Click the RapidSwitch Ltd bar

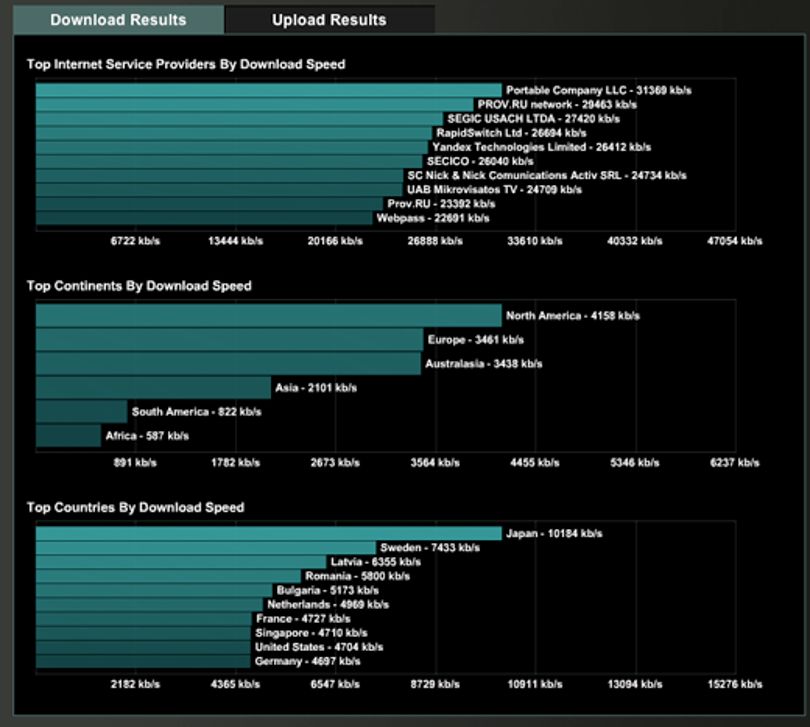click(x=233, y=133)
